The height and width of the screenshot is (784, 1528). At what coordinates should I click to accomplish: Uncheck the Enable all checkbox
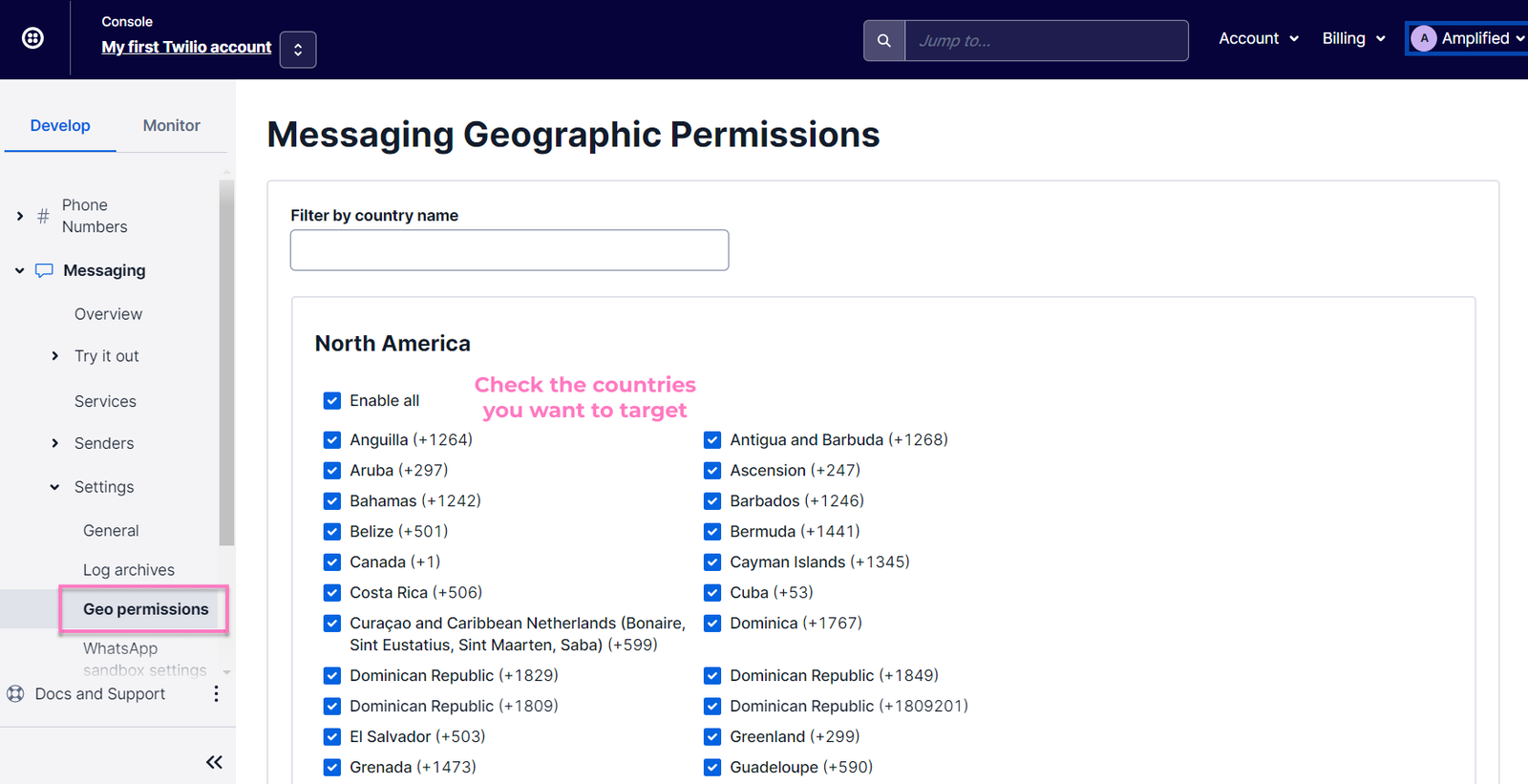click(332, 400)
